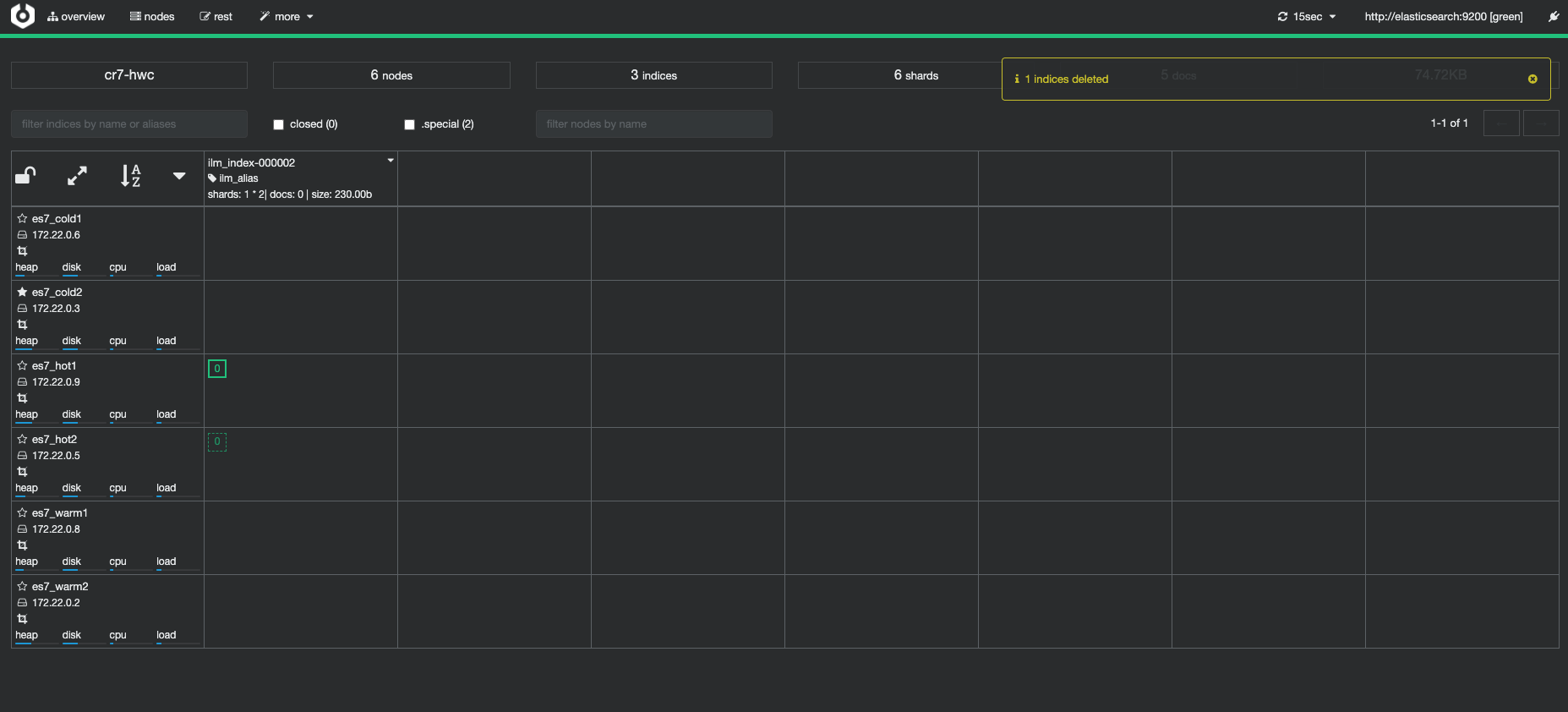Open the ilm_index-000002 actions caret
This screenshot has width=1568, height=712.
391,161
